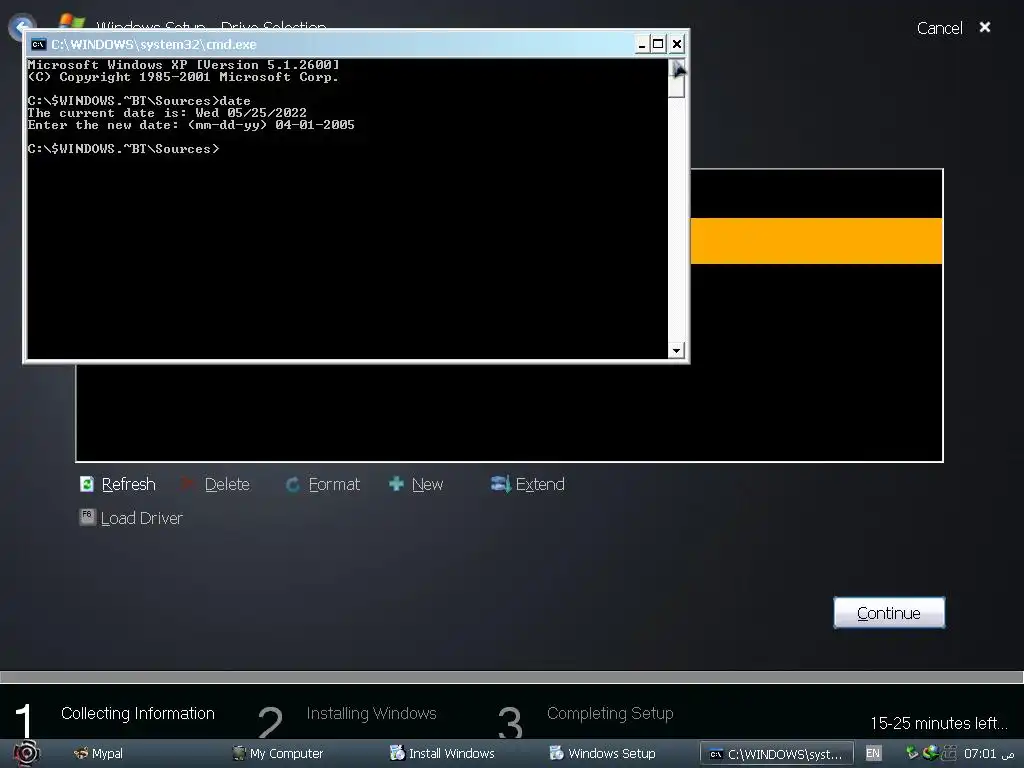This screenshot has width=1024, height=768.
Task: Click the network globe tray icon
Action: pos(930,753)
